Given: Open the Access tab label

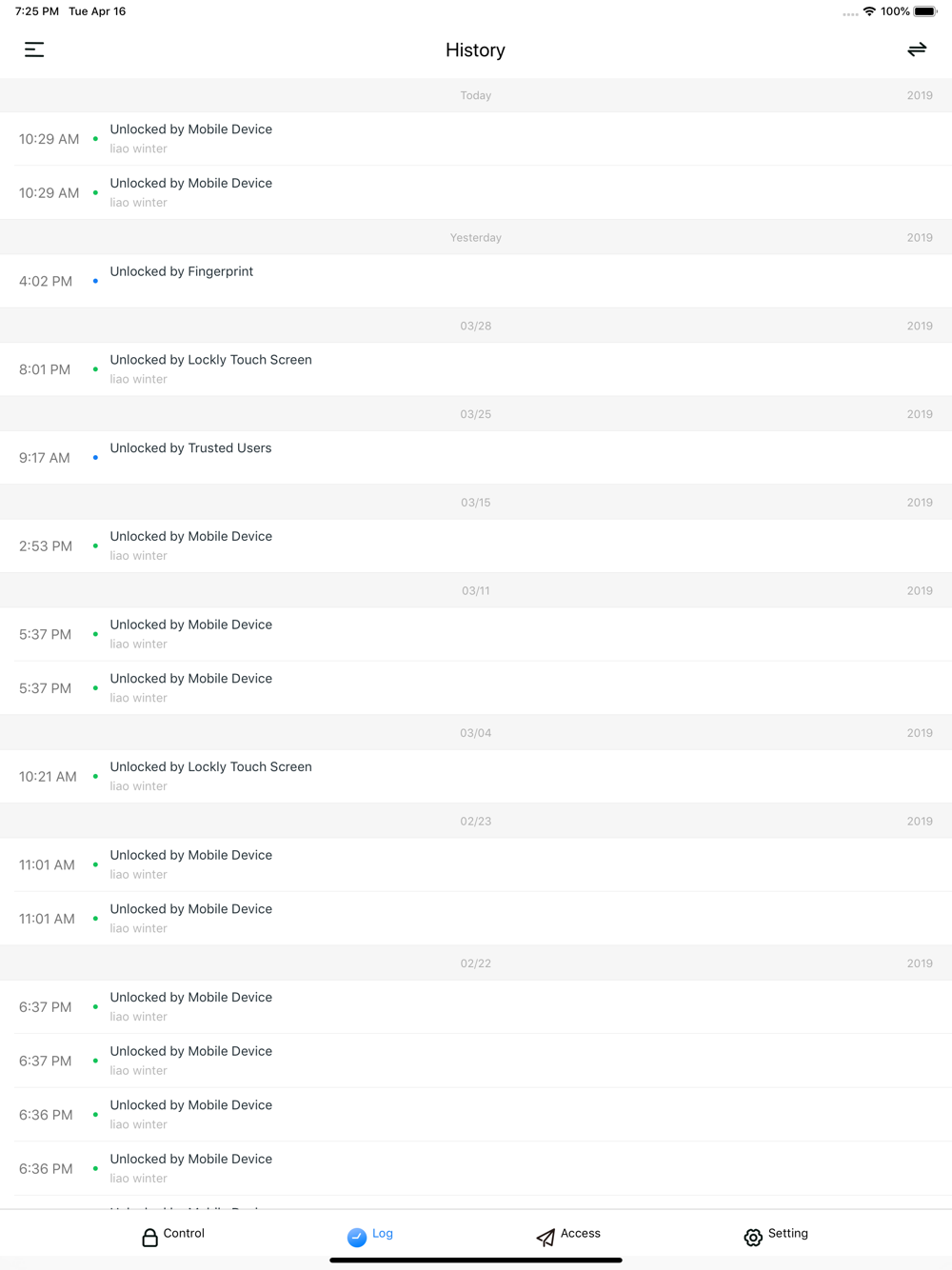Looking at the screenshot, I should 581,1233.
